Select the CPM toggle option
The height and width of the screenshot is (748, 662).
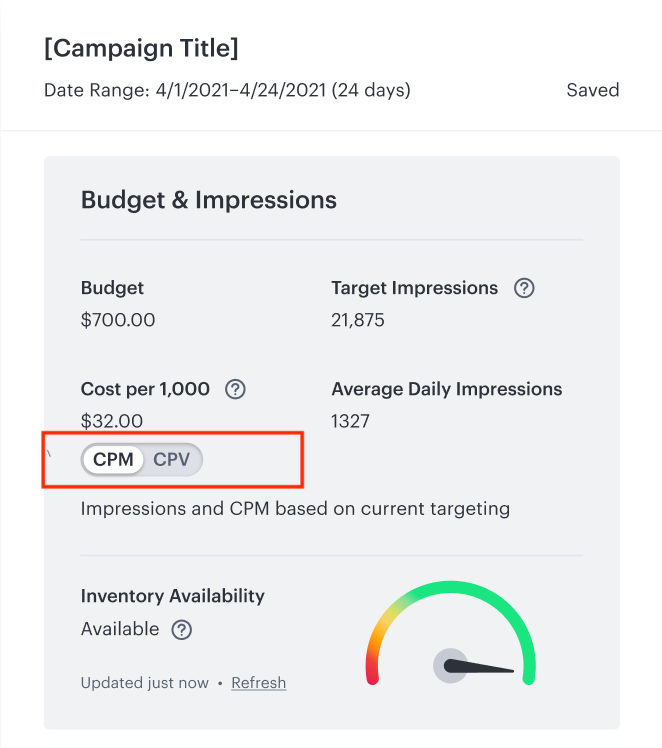point(113,459)
